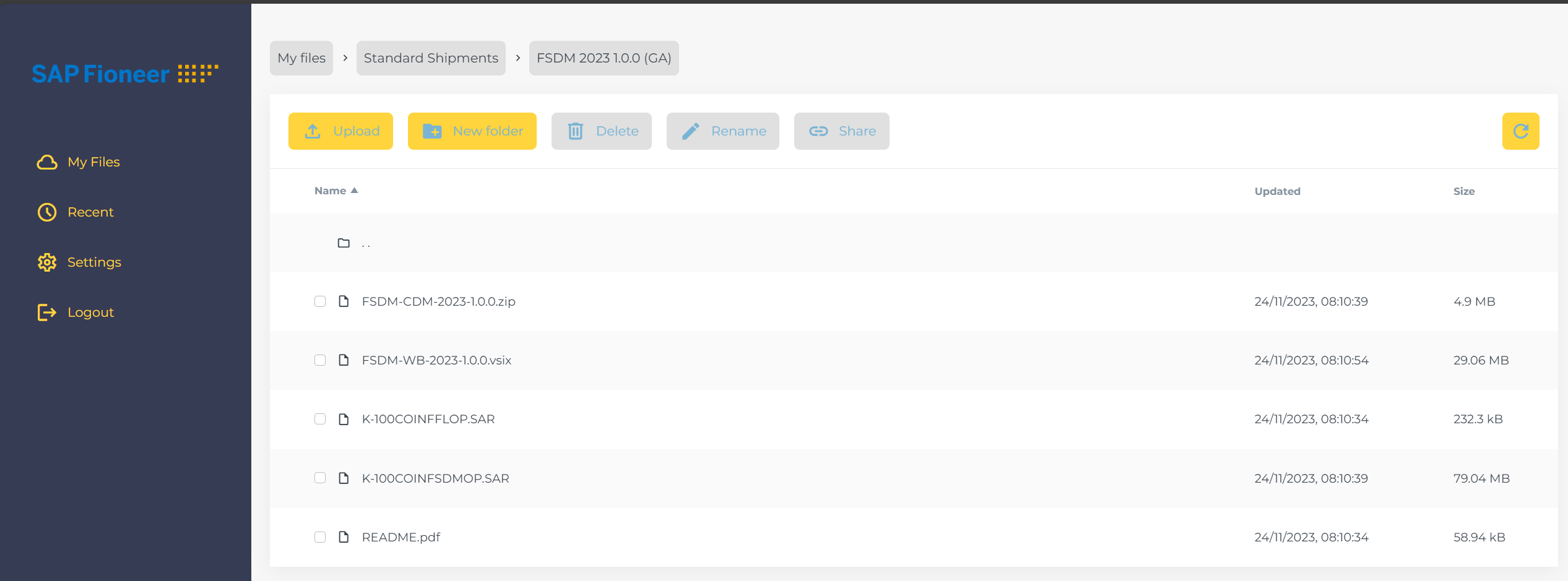Click the Size column header
1568x581 pixels.
click(1464, 191)
